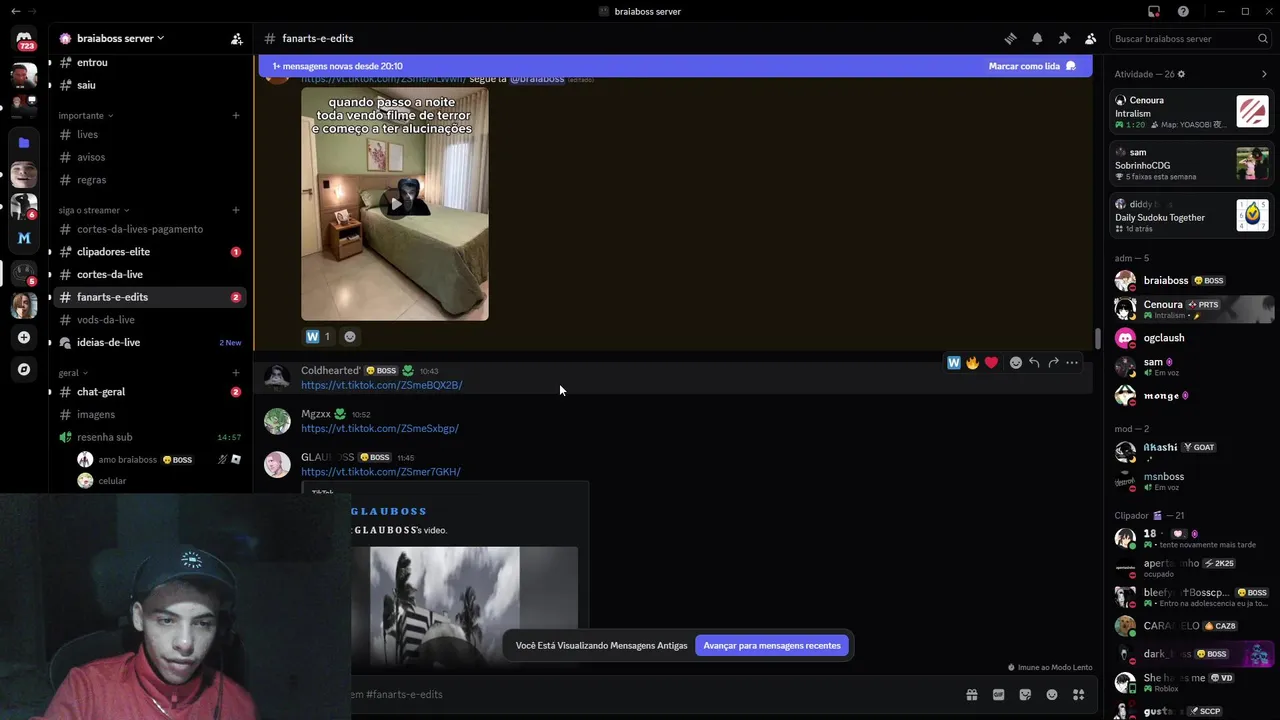Open sticker picker in message bar
This screenshot has height=720, width=1280.
(1025, 694)
